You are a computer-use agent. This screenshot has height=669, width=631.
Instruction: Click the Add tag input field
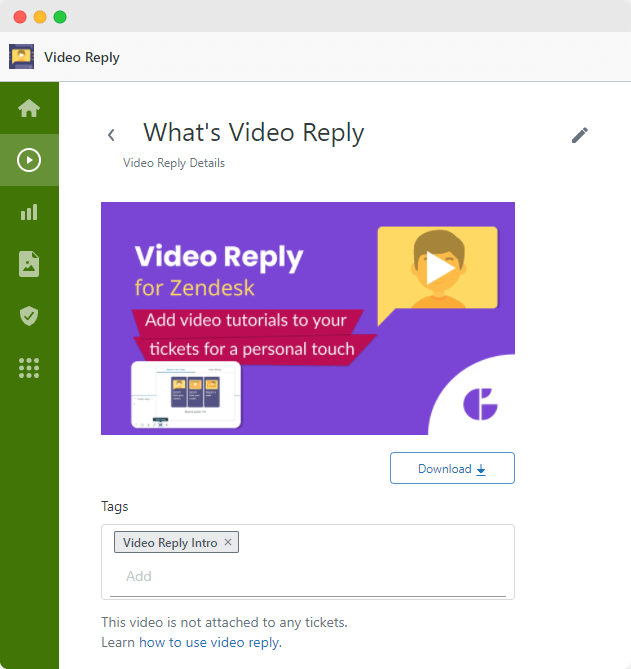click(x=308, y=576)
